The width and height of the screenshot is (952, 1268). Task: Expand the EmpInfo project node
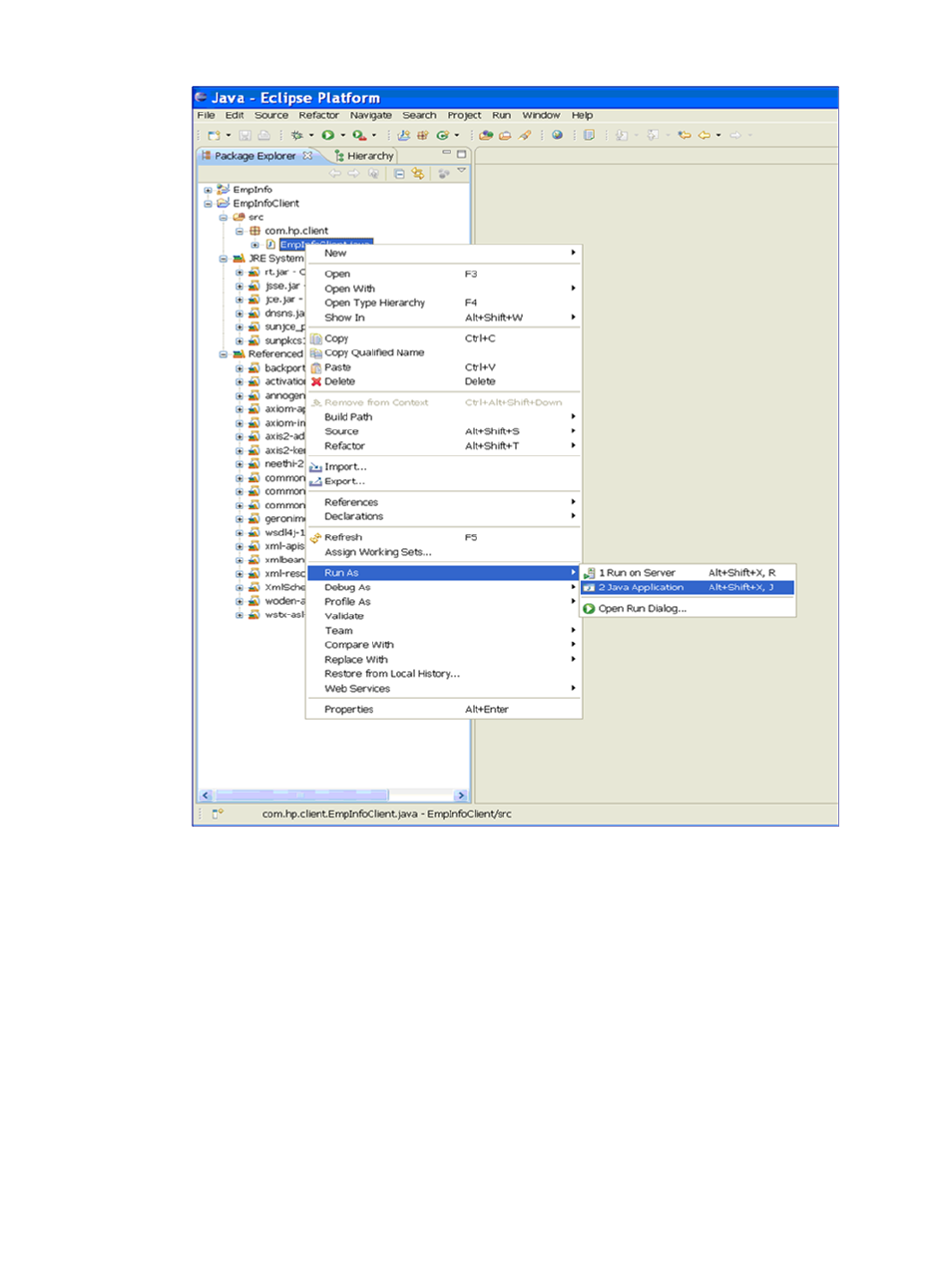click(x=208, y=190)
